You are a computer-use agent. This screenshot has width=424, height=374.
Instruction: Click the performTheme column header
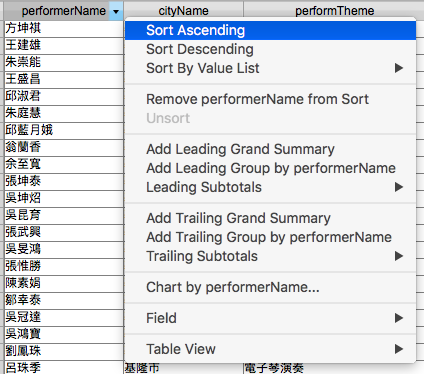pyautogui.click(x=334, y=11)
